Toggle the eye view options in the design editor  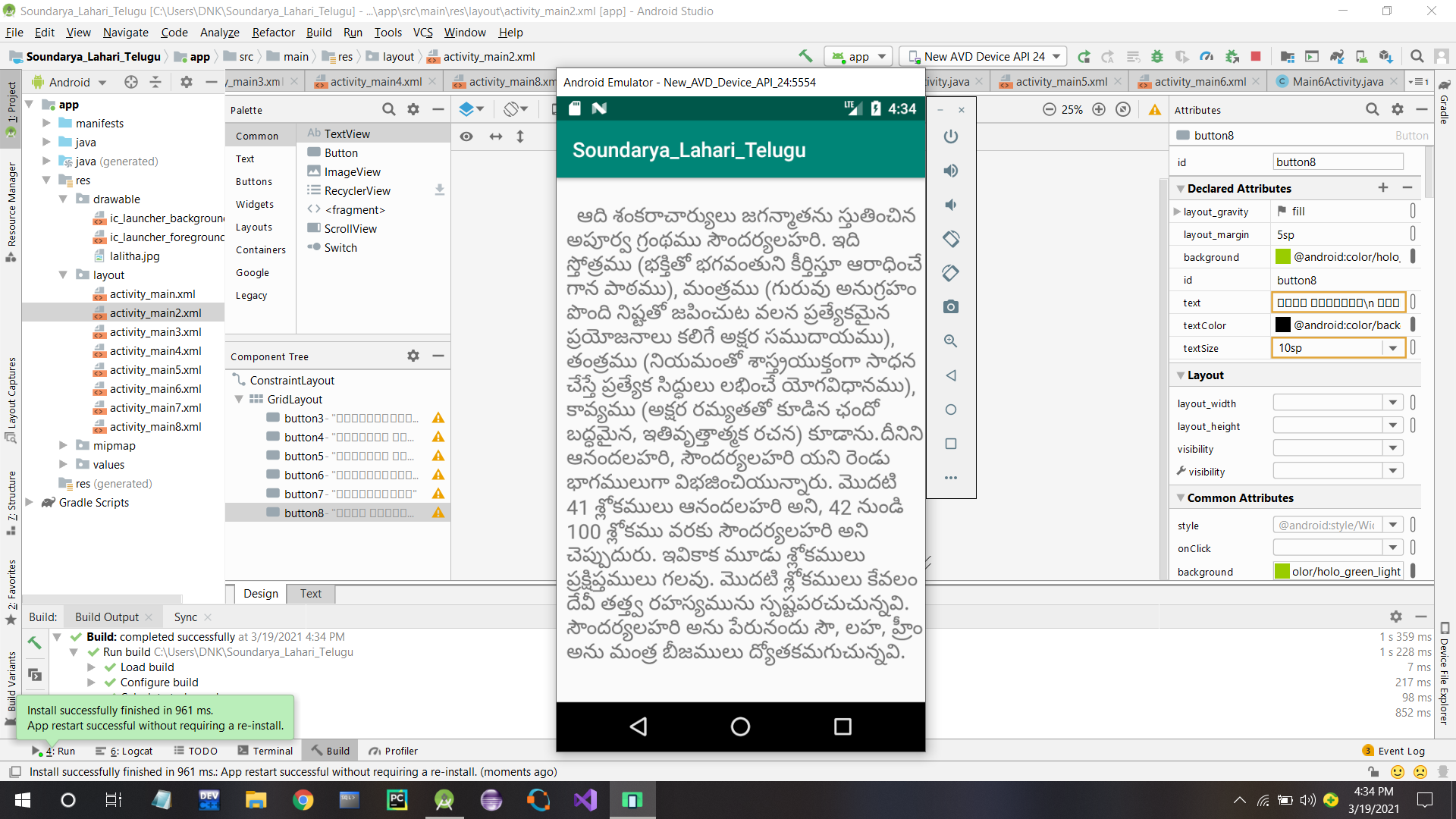click(466, 136)
